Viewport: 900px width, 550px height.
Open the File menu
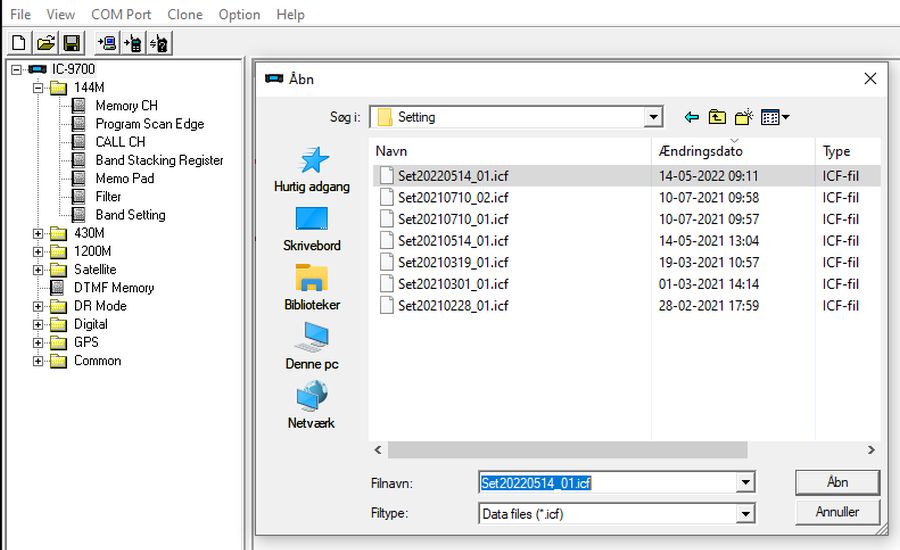coord(21,14)
